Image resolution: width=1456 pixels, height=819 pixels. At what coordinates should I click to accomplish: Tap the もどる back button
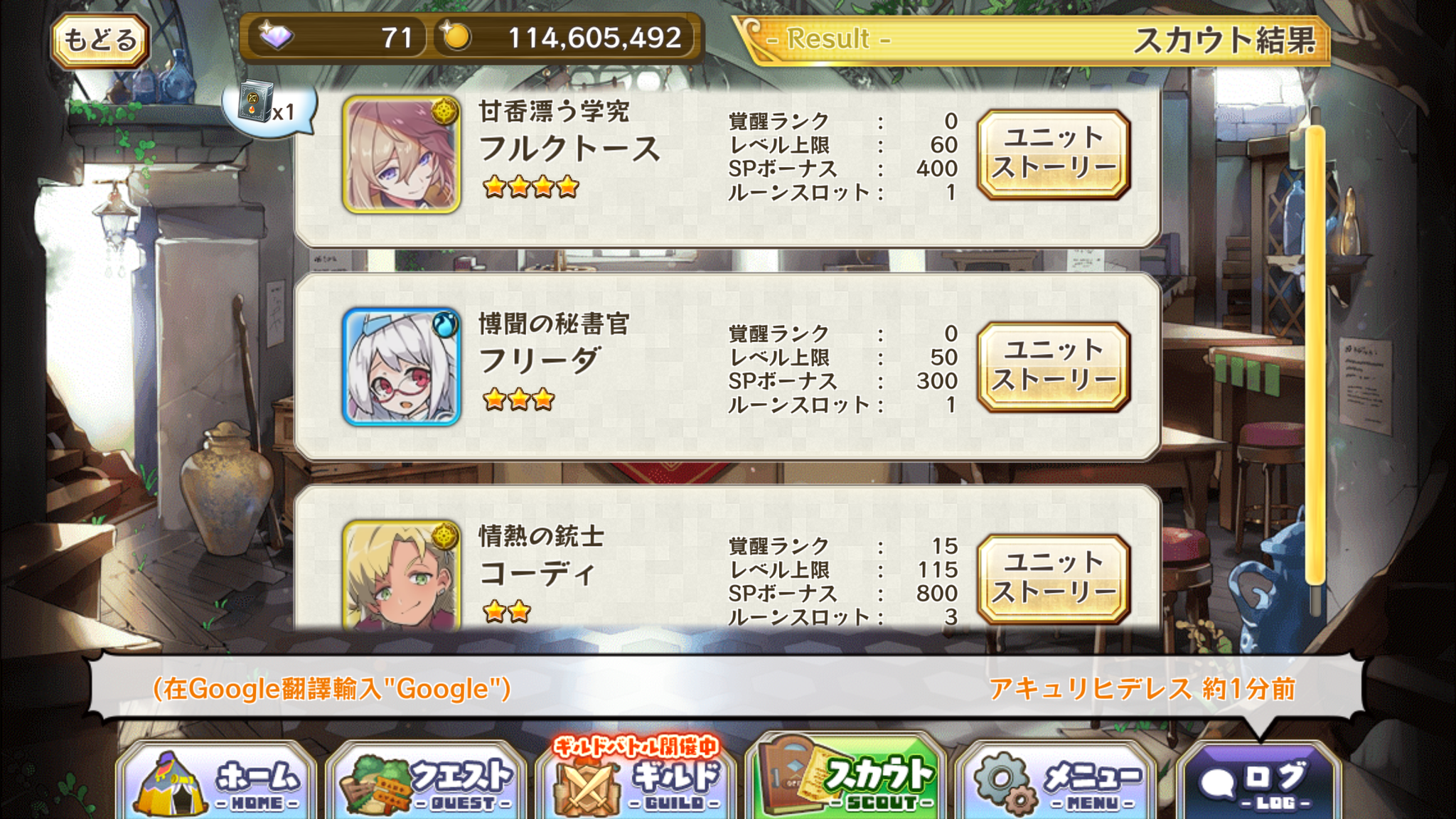pyautogui.click(x=100, y=41)
